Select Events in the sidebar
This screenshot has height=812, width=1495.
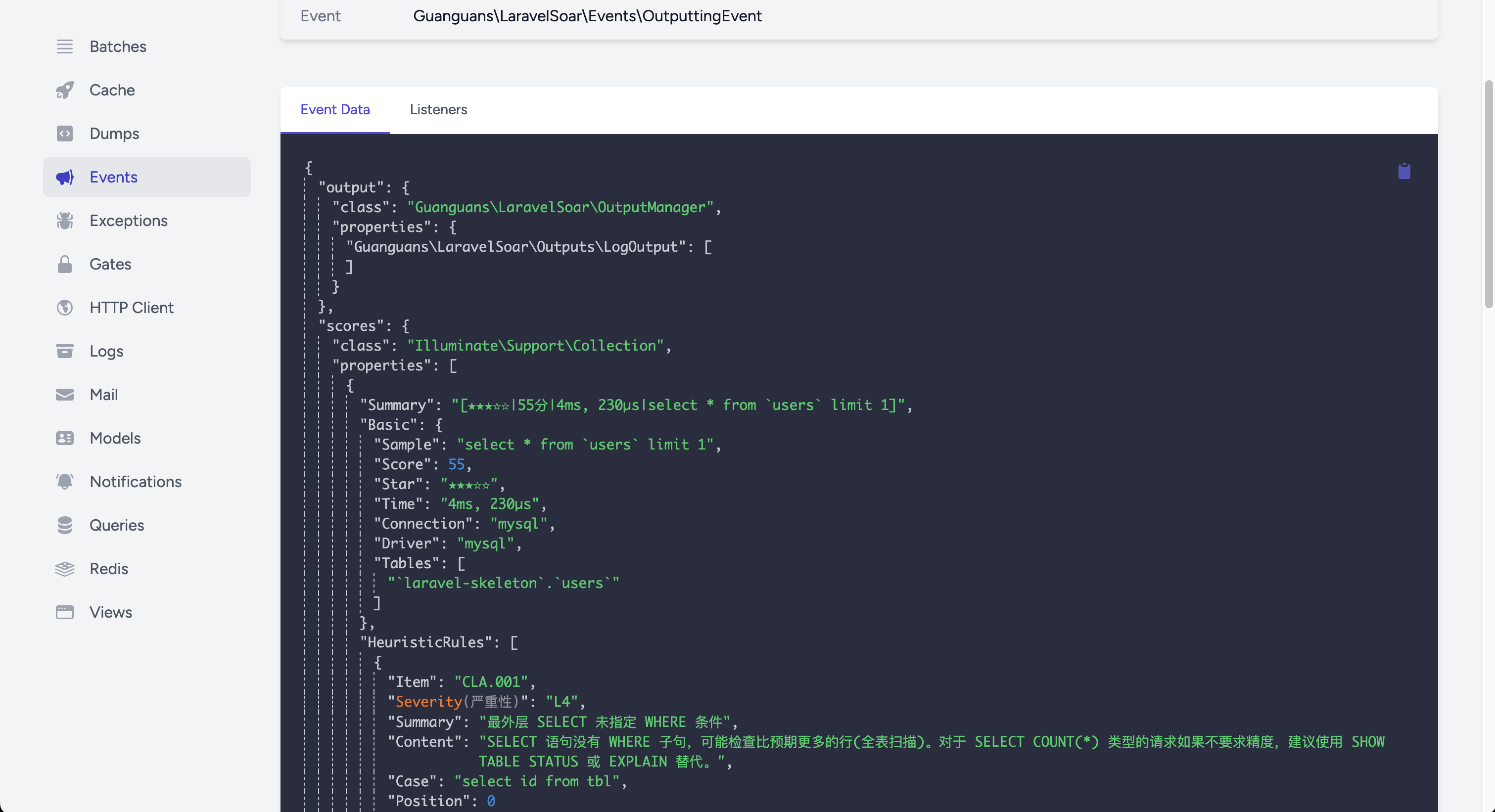113,177
